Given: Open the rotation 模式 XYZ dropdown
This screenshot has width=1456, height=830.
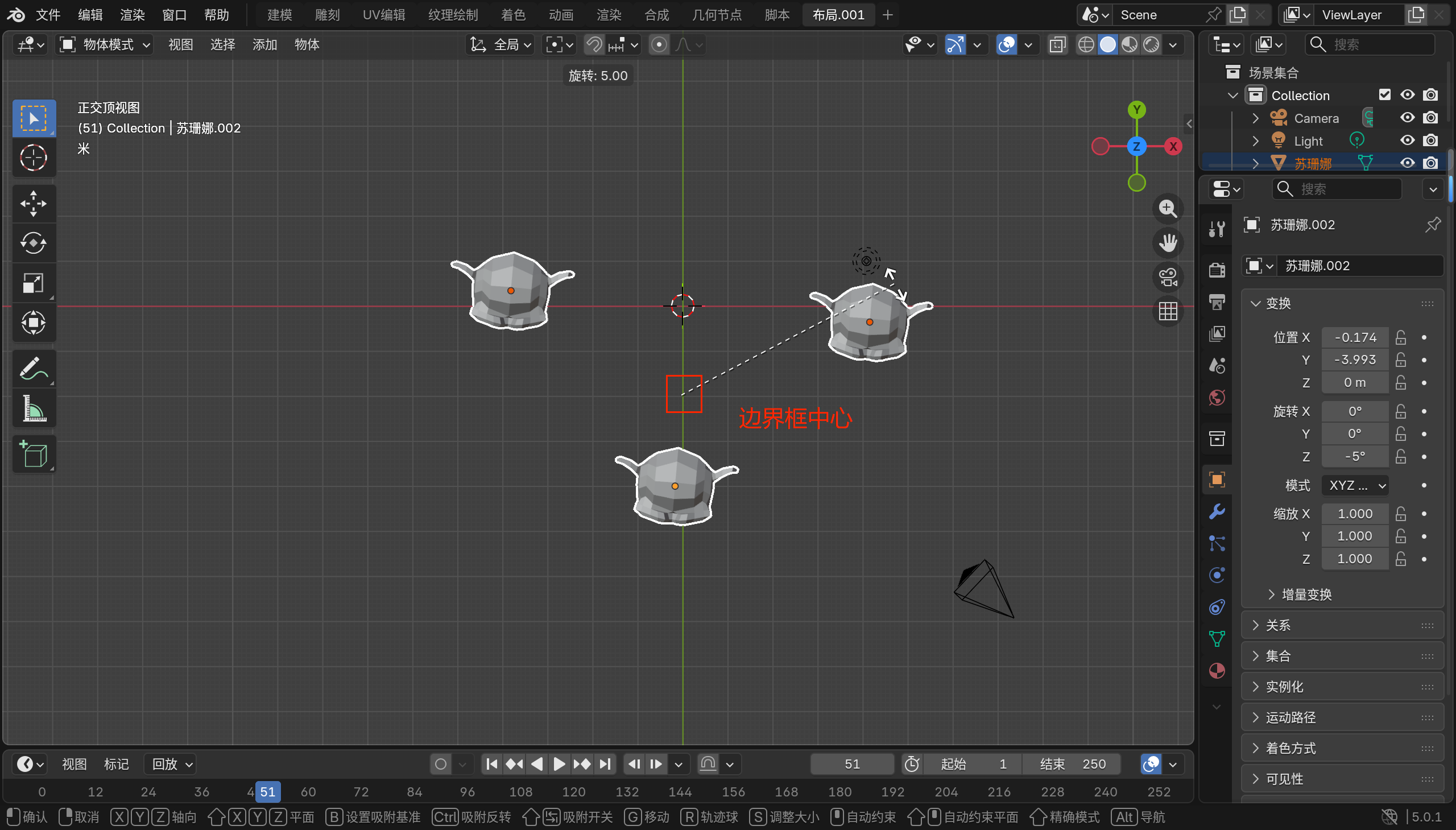Looking at the screenshot, I should (1356, 485).
